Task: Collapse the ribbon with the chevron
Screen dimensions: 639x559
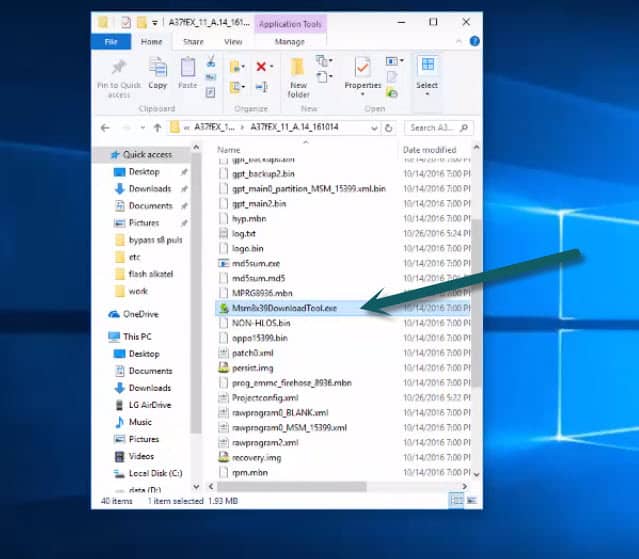Action: 459,41
